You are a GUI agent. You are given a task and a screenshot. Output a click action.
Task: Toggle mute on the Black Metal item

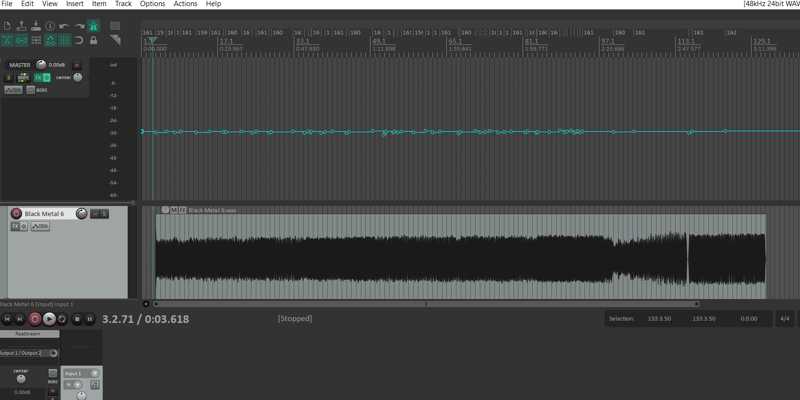pyautogui.click(x=173, y=210)
